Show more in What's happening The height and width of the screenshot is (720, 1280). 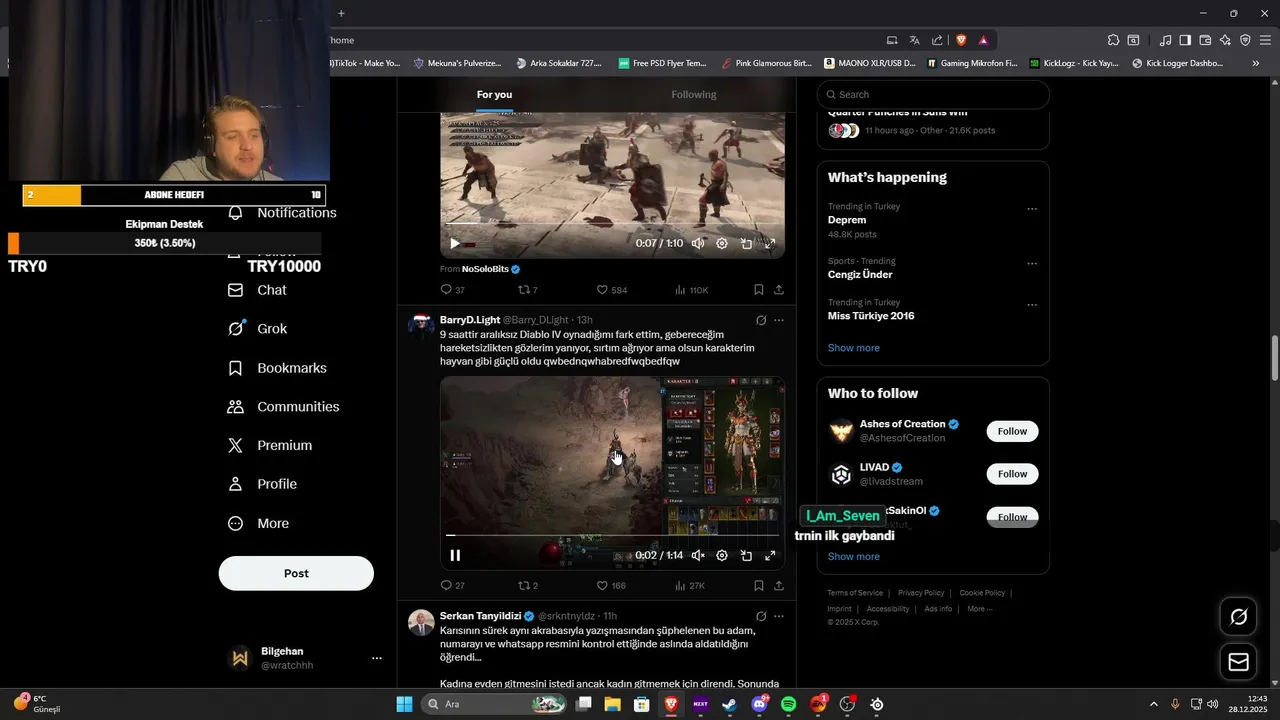point(854,348)
